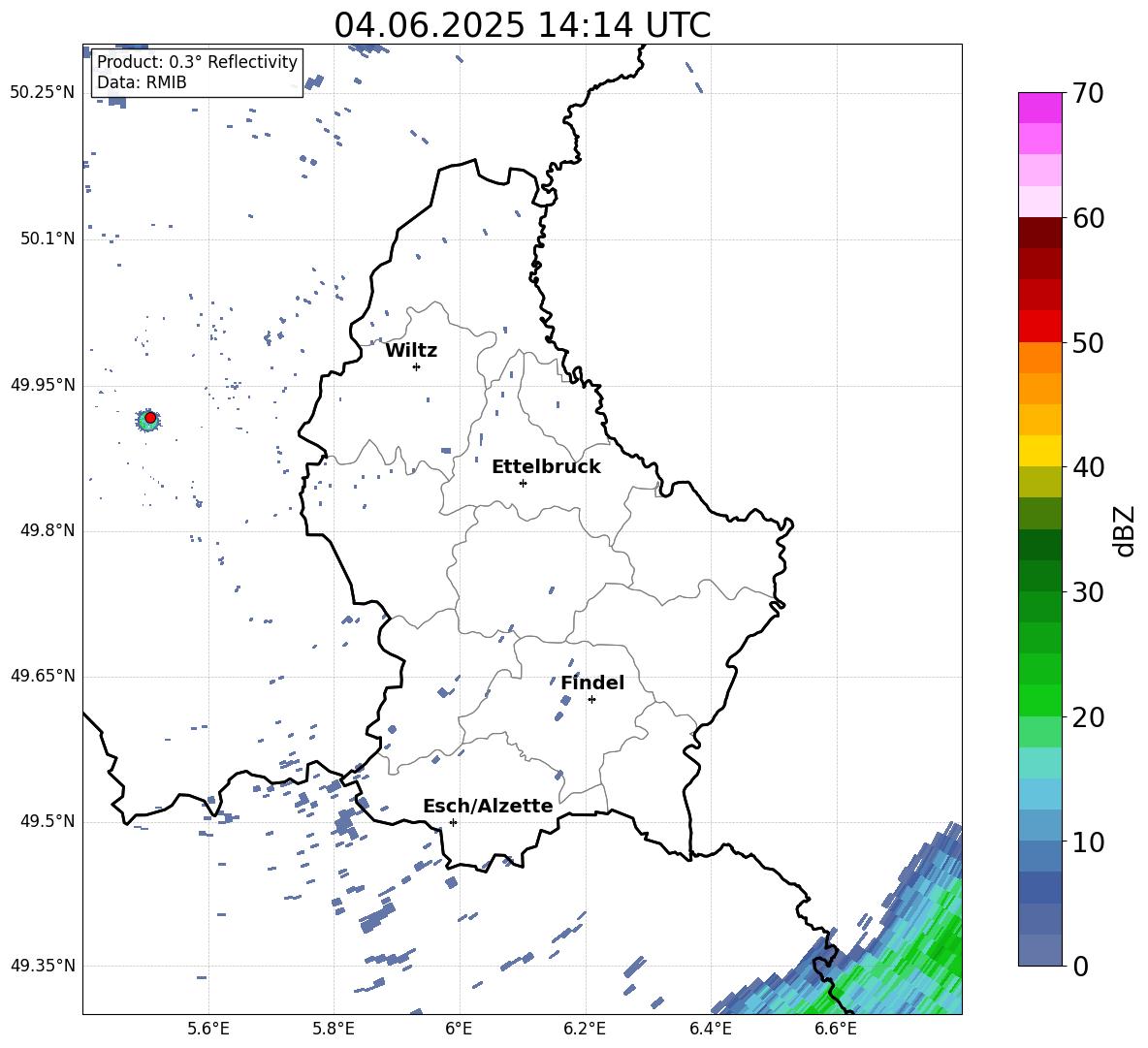
Task: Click the 49.5°N latitude label
Action: [48, 822]
